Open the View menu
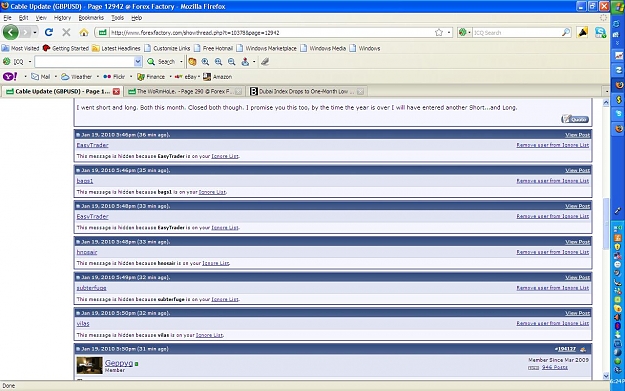Viewport: 625px width, 391px height. click(x=41, y=18)
